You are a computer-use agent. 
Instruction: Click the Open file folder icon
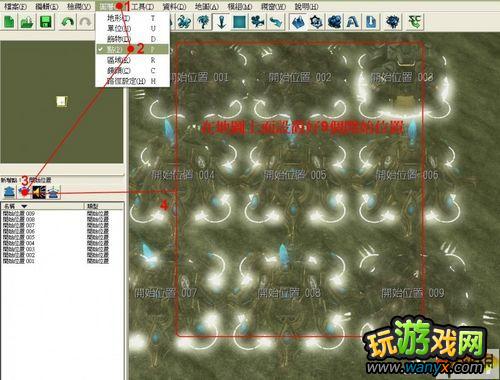click(27, 22)
